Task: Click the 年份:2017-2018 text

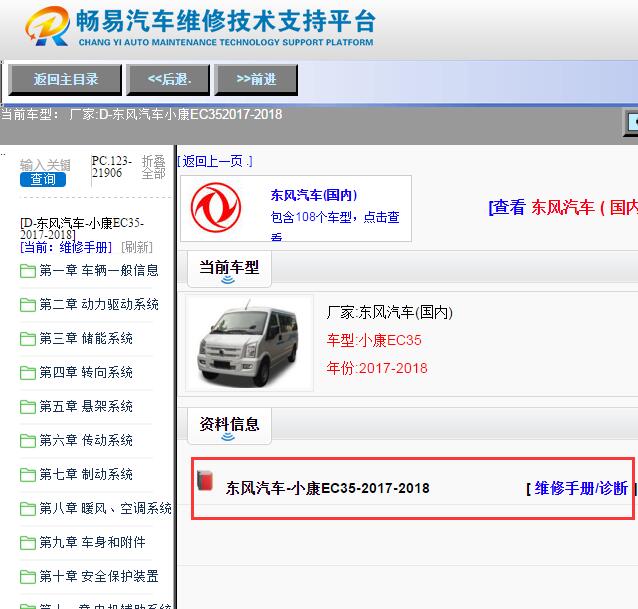Action: coord(377,368)
